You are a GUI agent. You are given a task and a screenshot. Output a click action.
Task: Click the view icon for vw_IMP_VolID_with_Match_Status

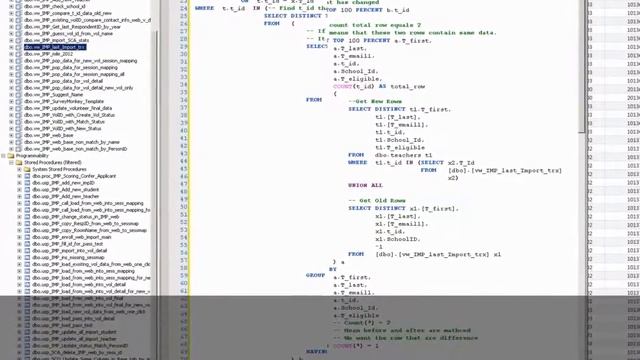point(18,122)
